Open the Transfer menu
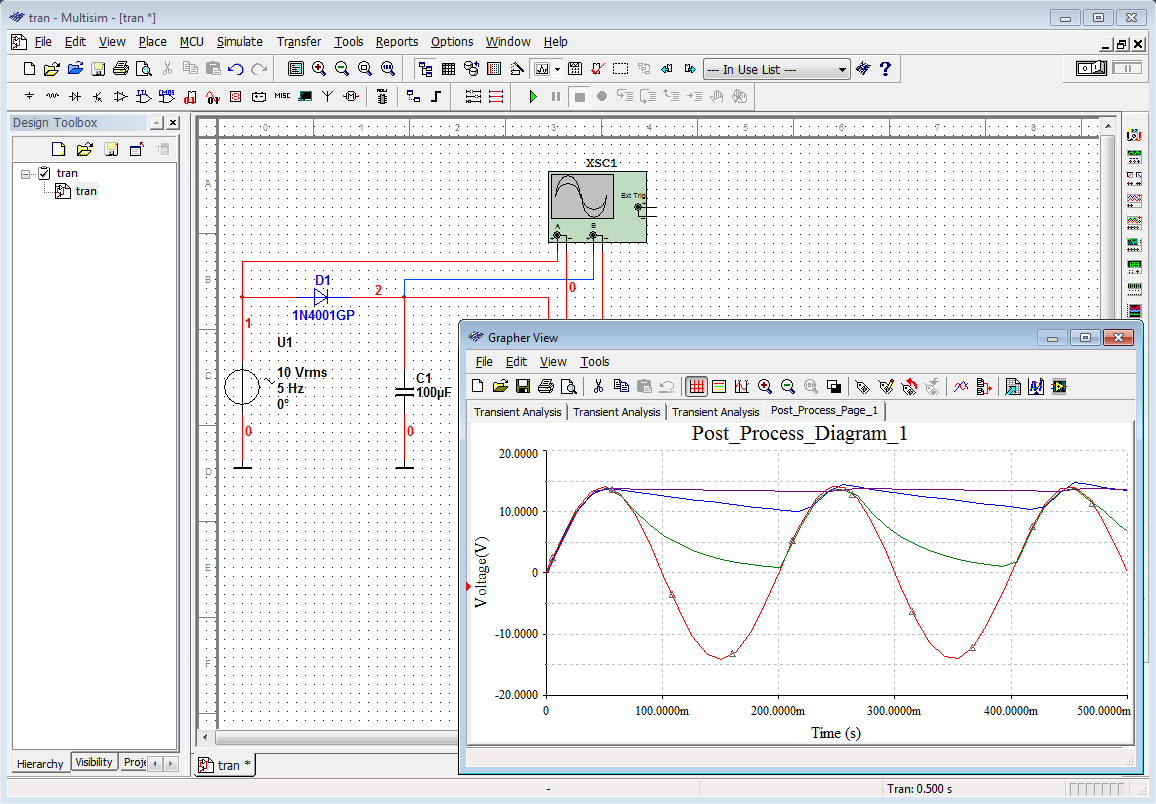1156x804 pixels. [x=299, y=42]
